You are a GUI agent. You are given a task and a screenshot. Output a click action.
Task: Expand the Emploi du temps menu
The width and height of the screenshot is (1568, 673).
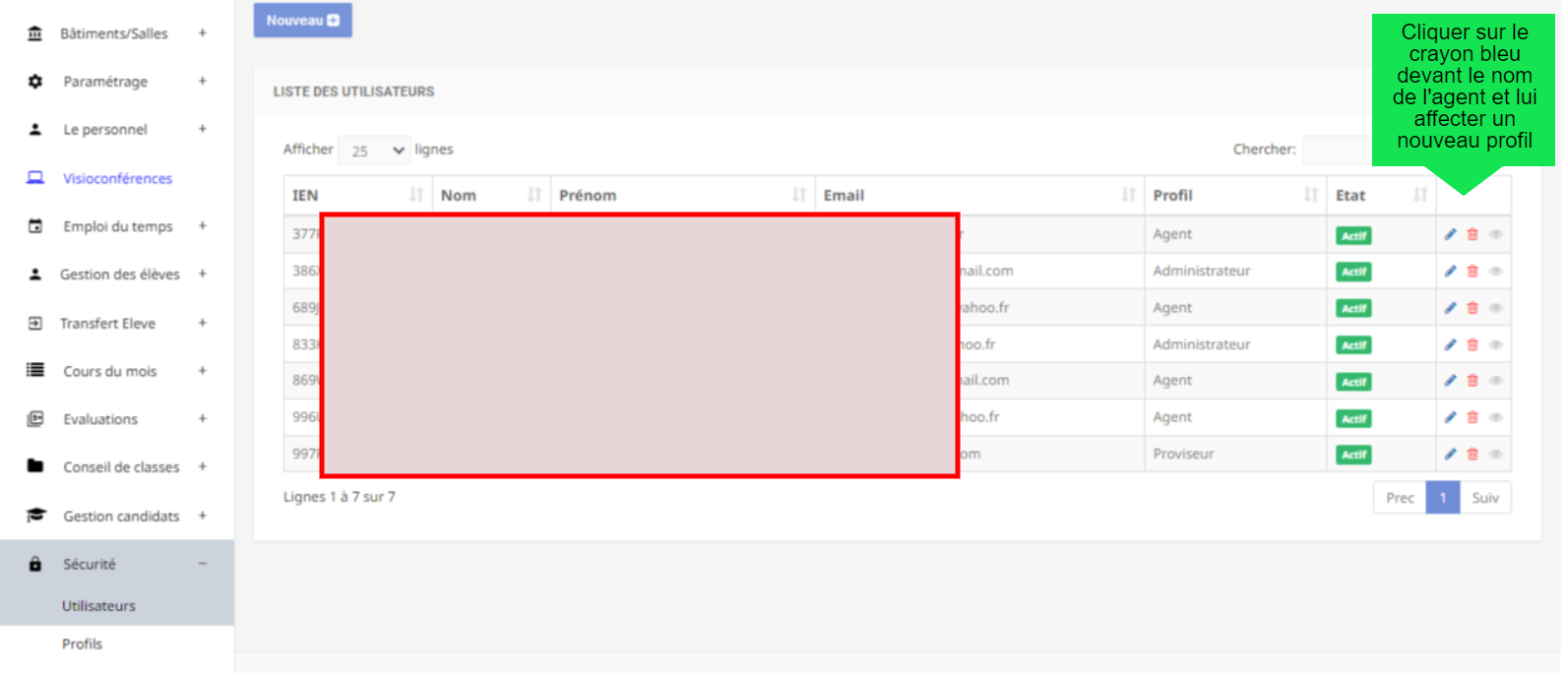click(x=202, y=226)
